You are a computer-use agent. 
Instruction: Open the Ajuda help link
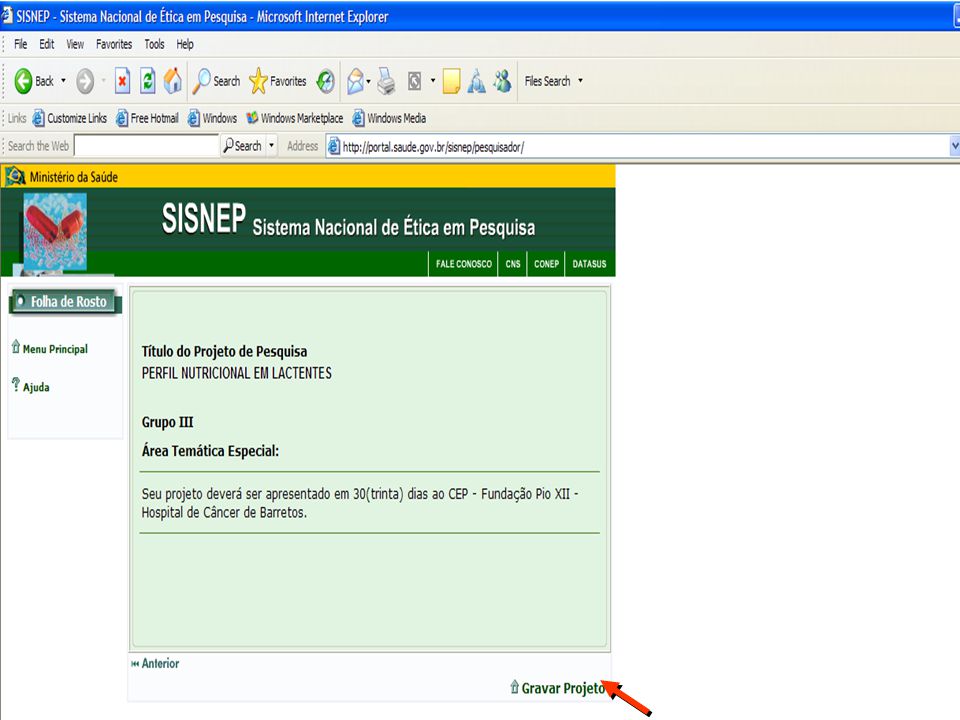click(x=36, y=387)
